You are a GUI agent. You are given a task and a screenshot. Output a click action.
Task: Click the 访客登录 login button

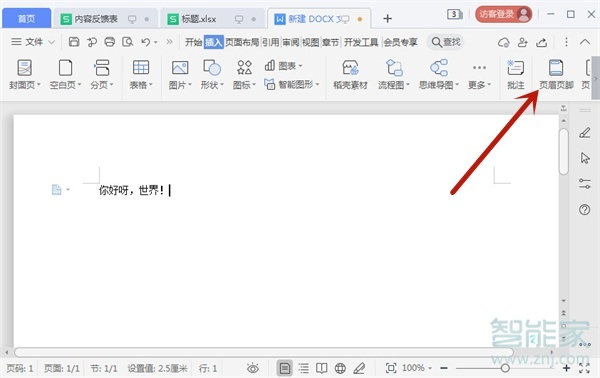click(504, 15)
